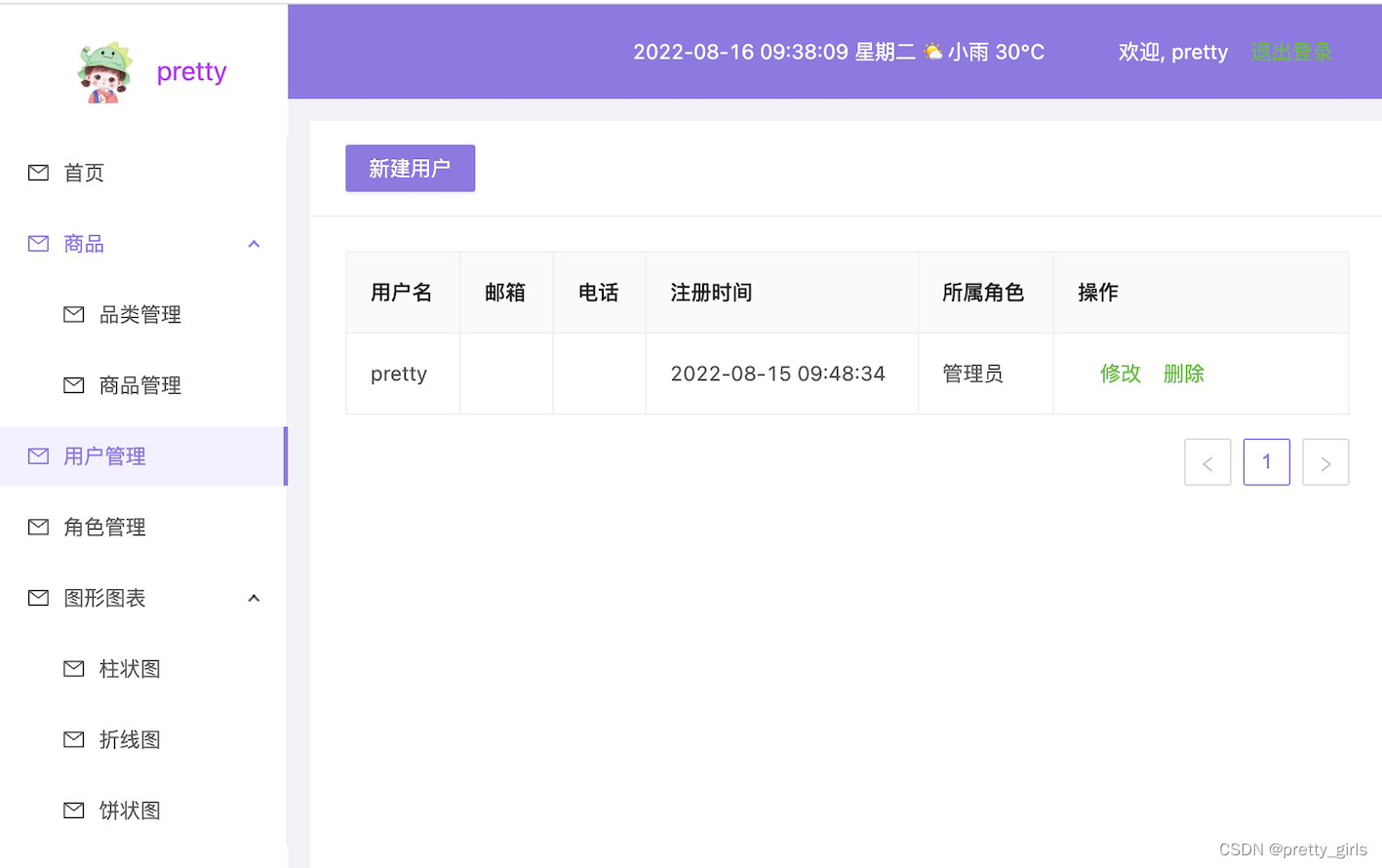Click the envelope icon beside 柱状图
The height and width of the screenshot is (868, 1382).
(x=74, y=668)
